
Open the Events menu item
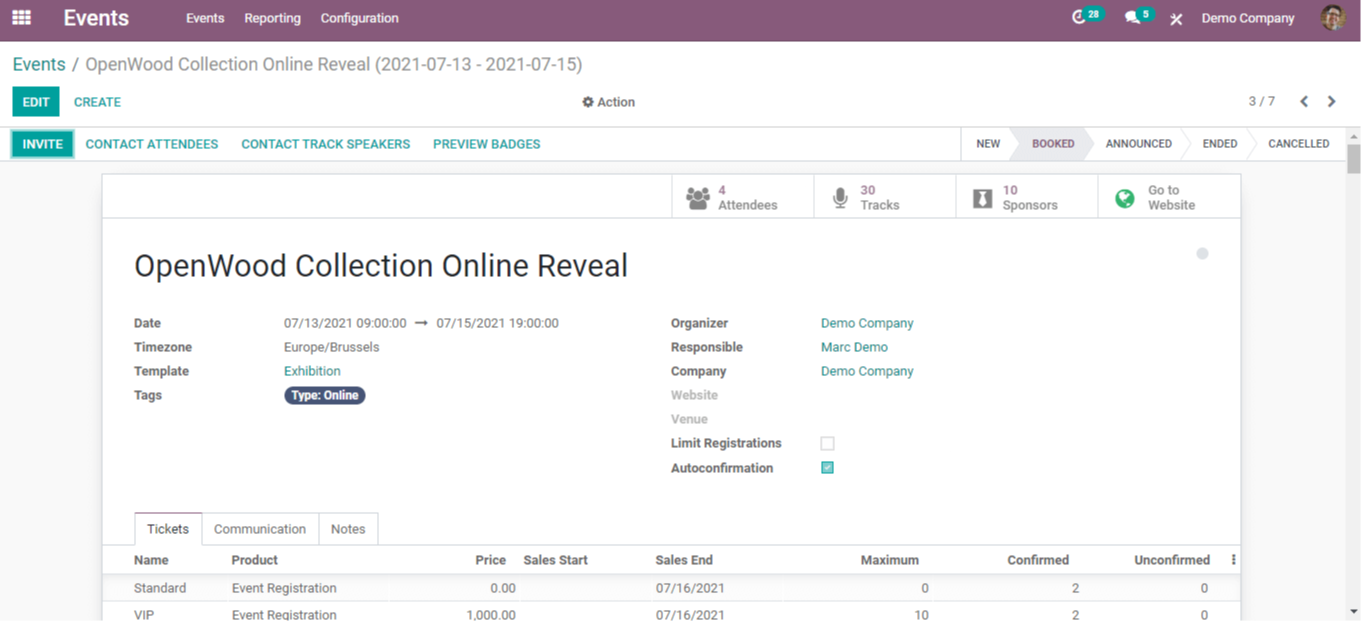pos(205,18)
